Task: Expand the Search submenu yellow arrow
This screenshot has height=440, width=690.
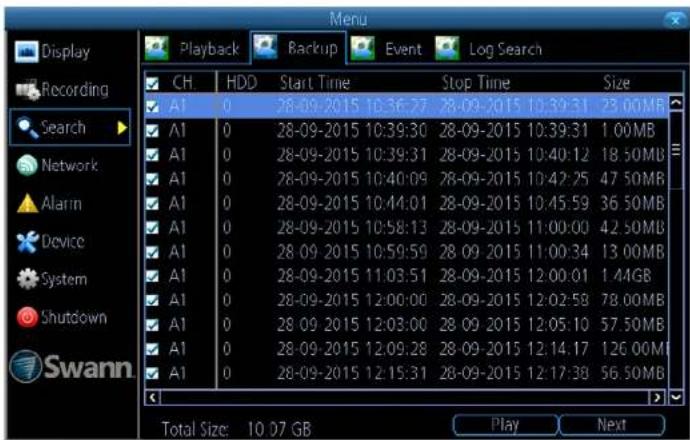Action: [122, 128]
